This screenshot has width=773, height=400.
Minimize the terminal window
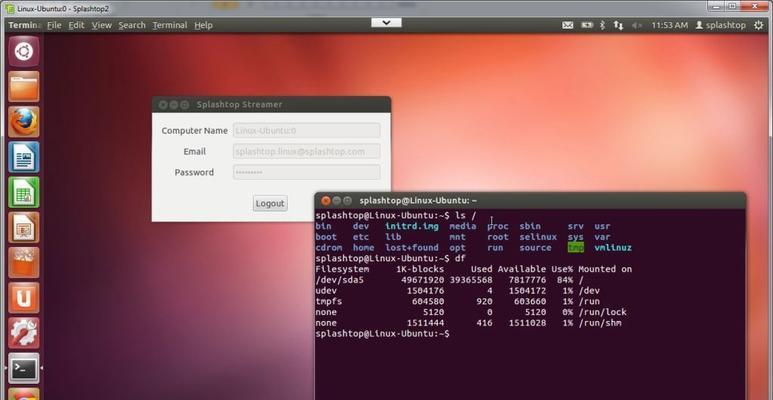(337, 201)
